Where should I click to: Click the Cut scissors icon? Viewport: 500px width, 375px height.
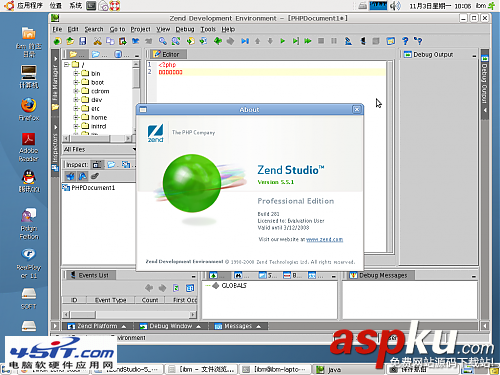97,41
